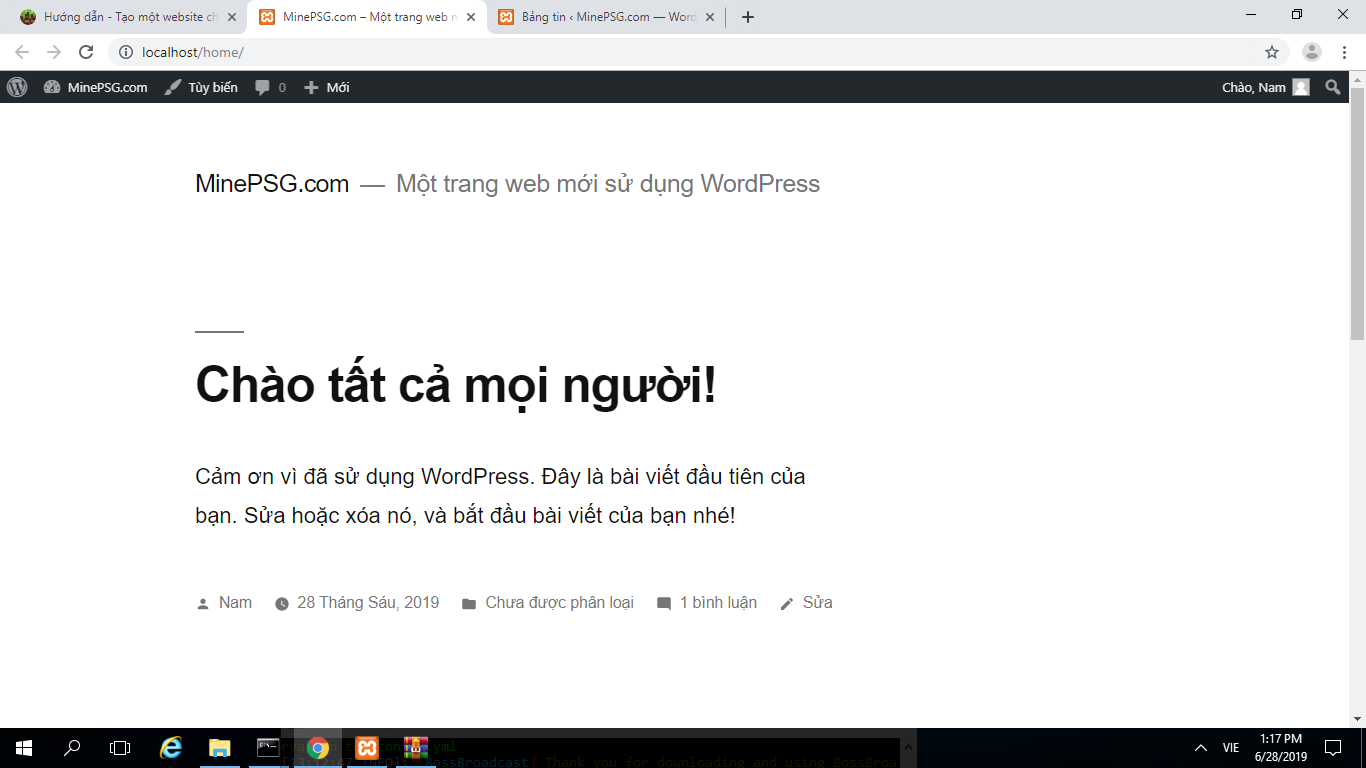Open the search icon in the admin bar
The width and height of the screenshot is (1366, 768).
tap(1332, 87)
